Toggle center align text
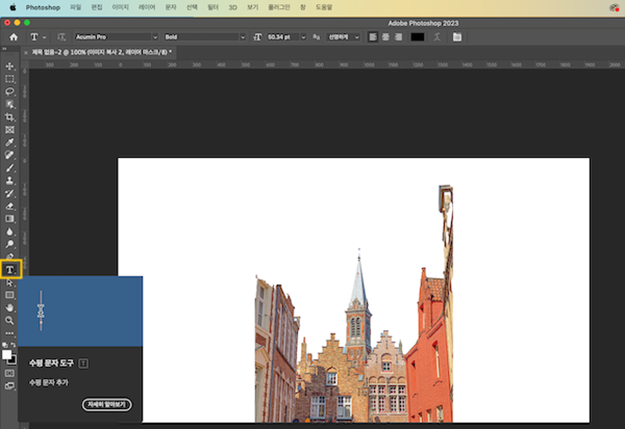The height and width of the screenshot is (429, 625). (385, 37)
